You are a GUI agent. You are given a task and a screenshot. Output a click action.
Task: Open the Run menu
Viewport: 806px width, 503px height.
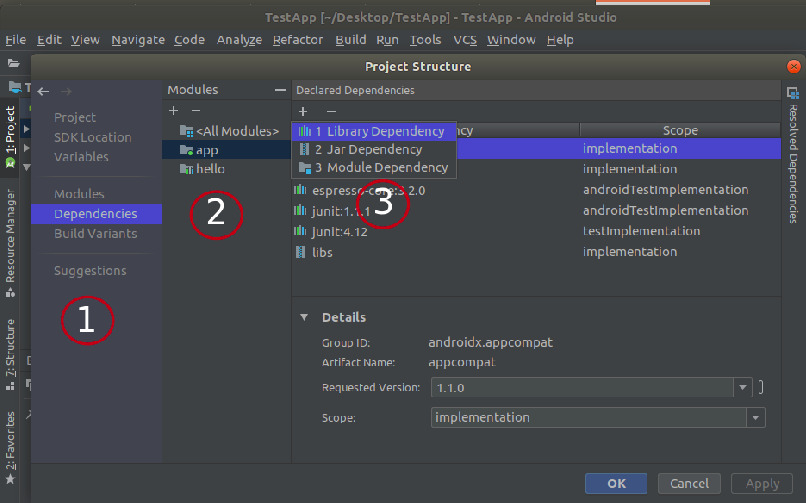387,40
